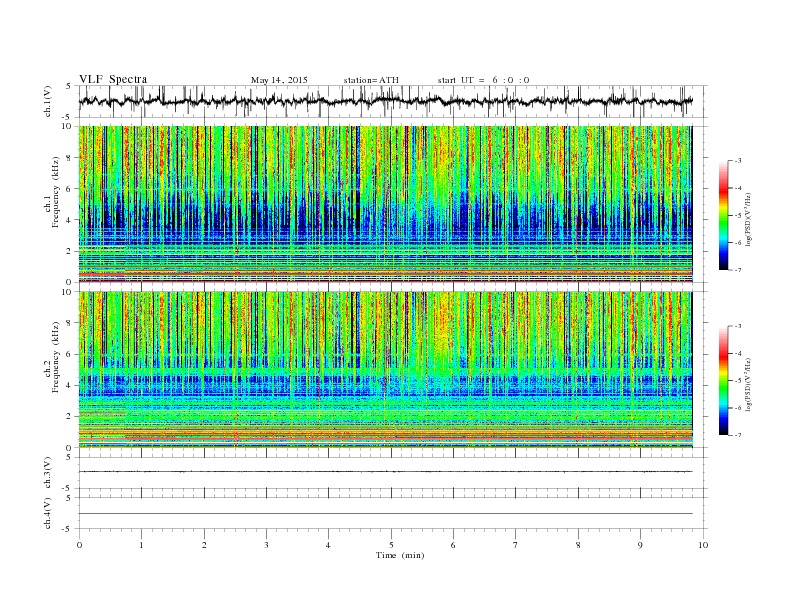792x612 pixels.
Task: Click the time axis tick label "1"
Action: [x=142, y=545]
